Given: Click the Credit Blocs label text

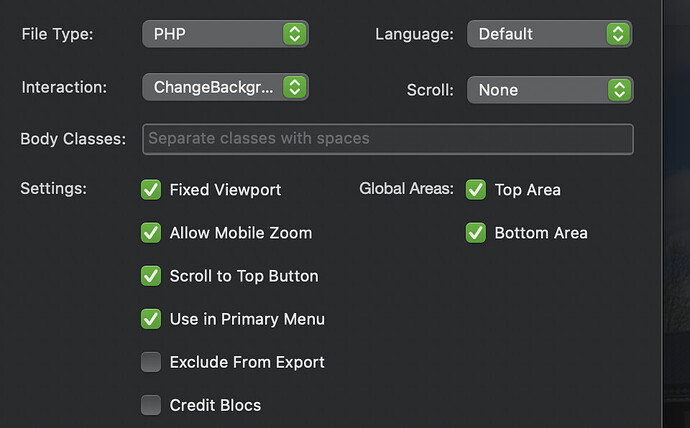Looking at the screenshot, I should coord(215,405).
